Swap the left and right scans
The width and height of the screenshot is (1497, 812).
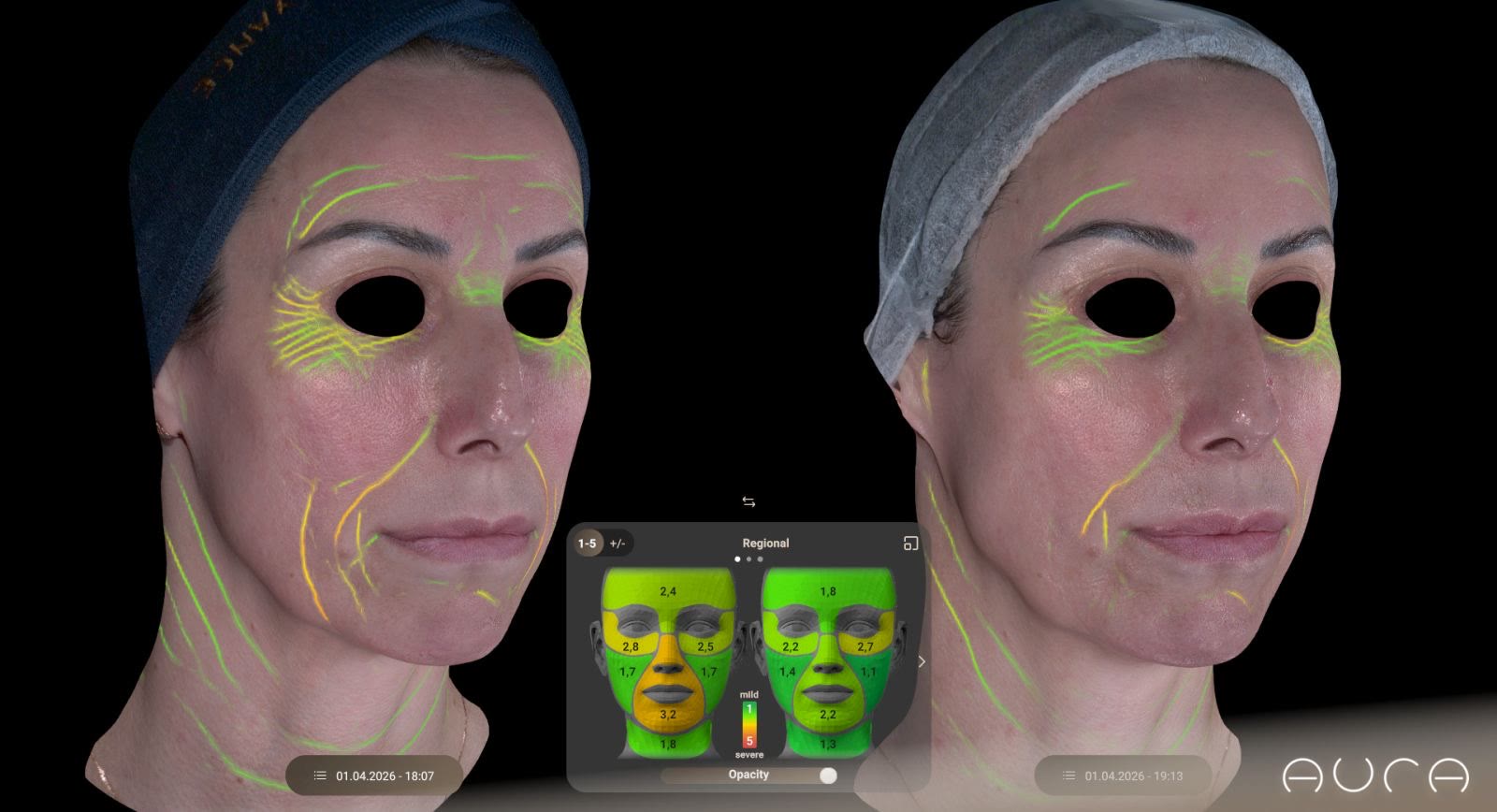(x=748, y=502)
